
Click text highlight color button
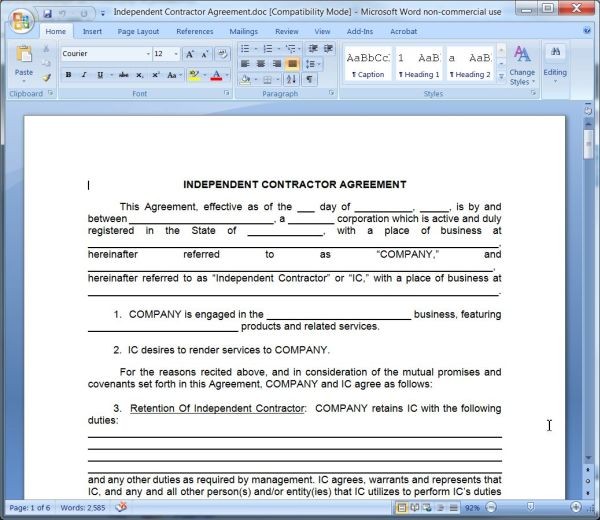click(x=194, y=75)
